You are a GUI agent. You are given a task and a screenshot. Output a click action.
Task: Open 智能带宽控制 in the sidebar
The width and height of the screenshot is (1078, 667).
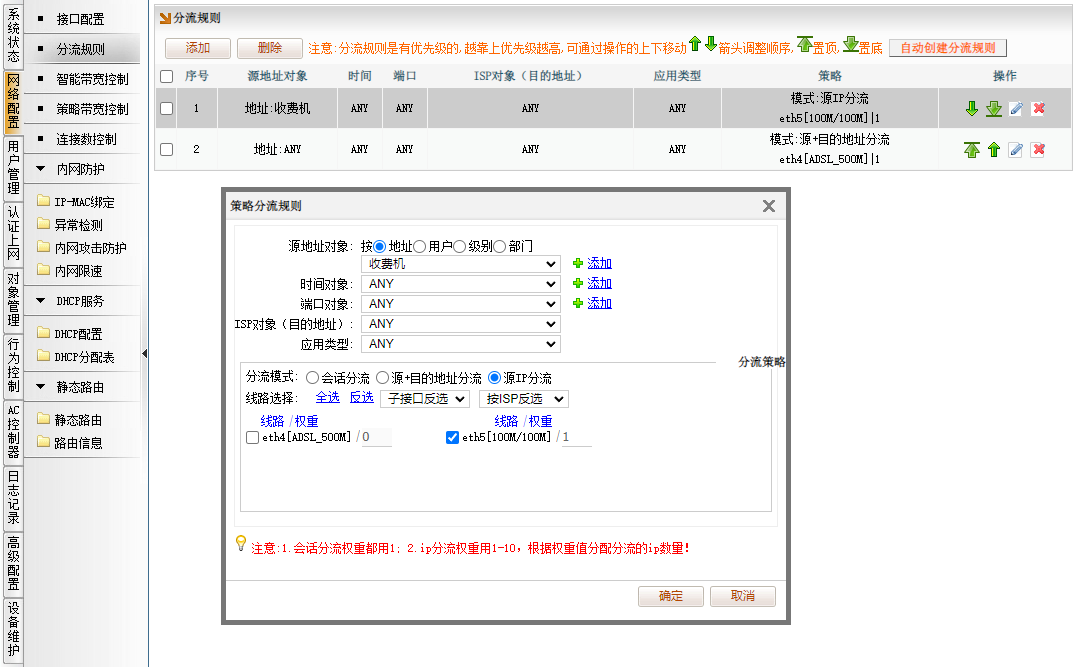coord(92,79)
